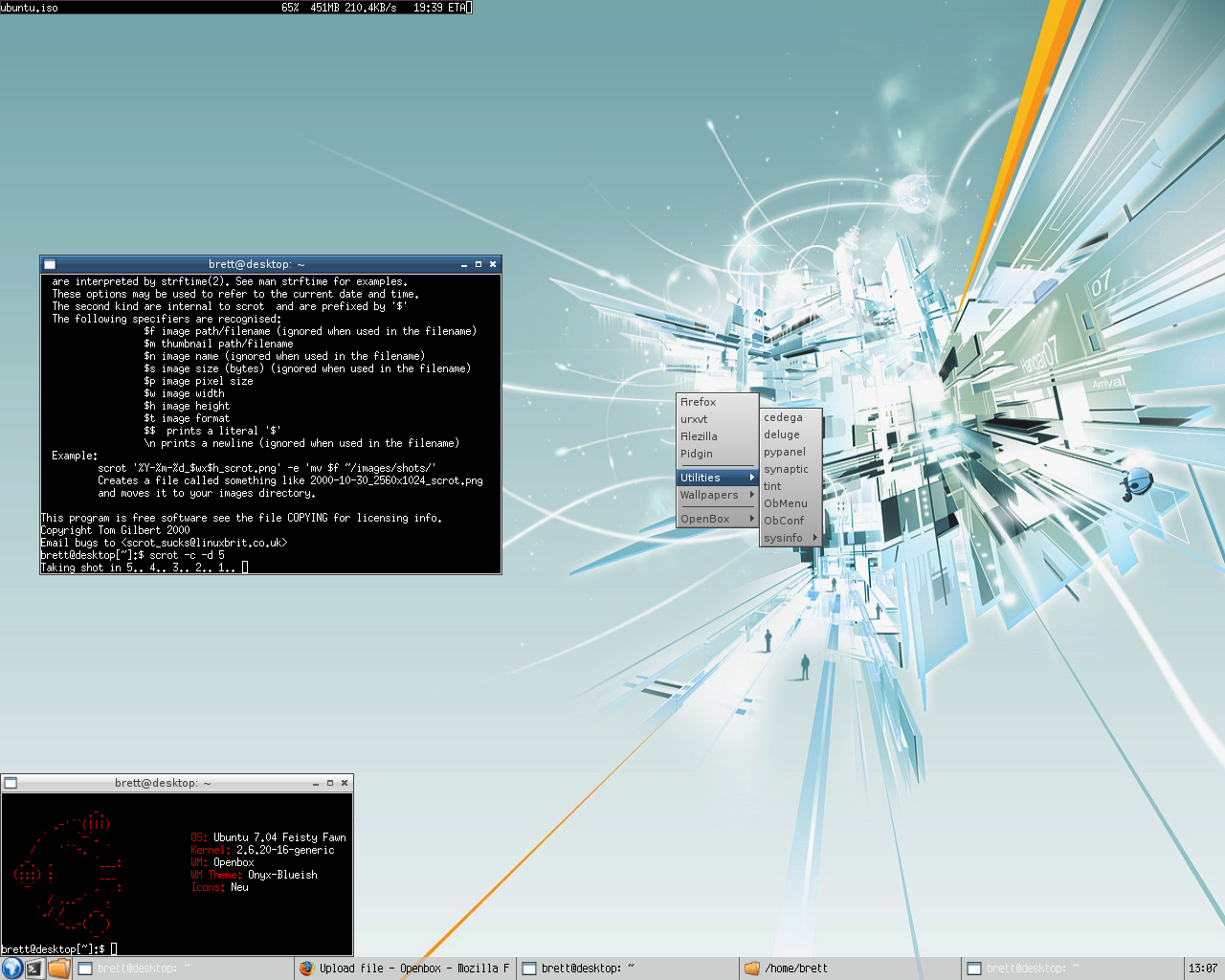
Task: Launch deluge from the Utilities submenu
Action: tap(791, 434)
